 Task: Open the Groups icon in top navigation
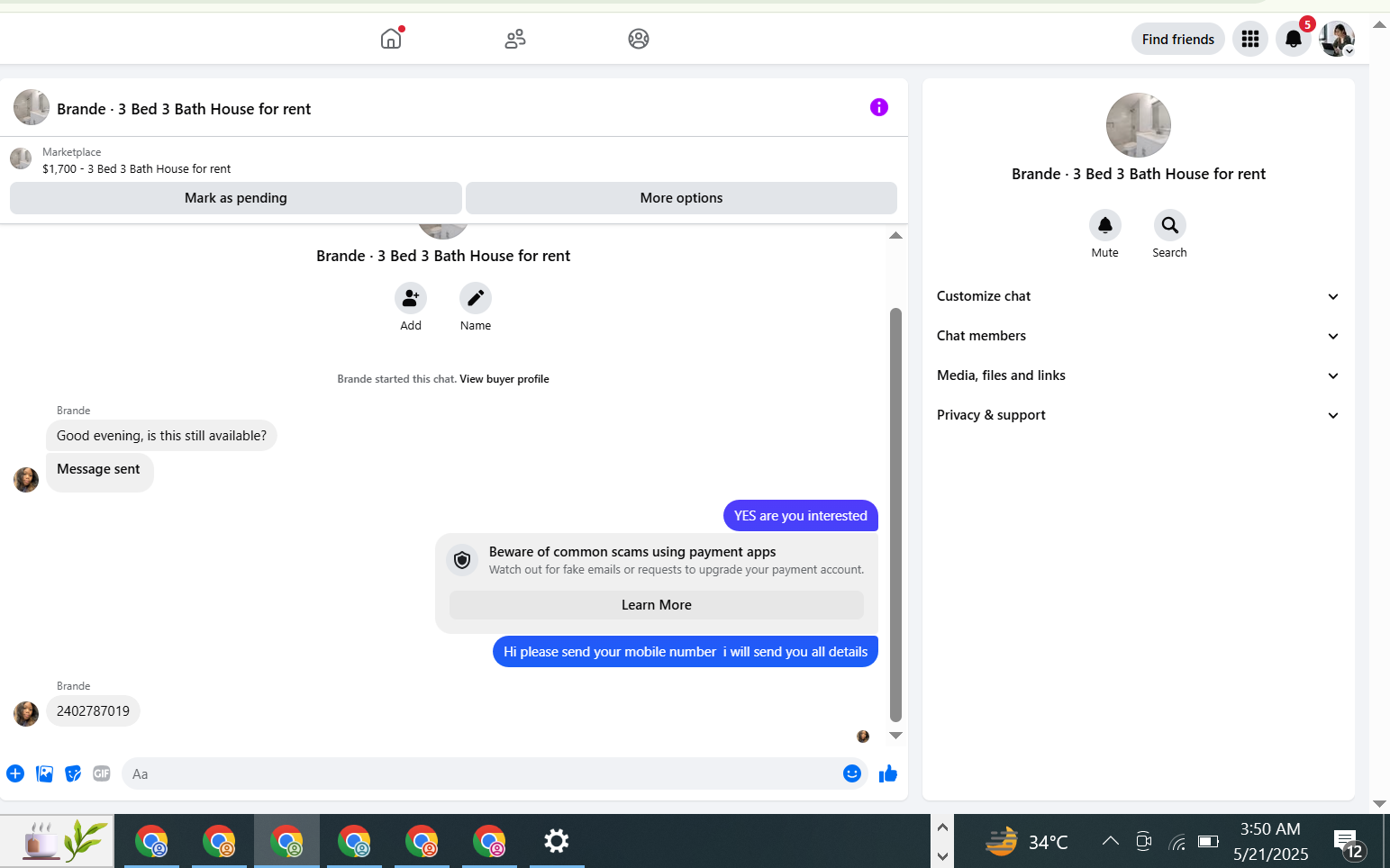coord(639,39)
